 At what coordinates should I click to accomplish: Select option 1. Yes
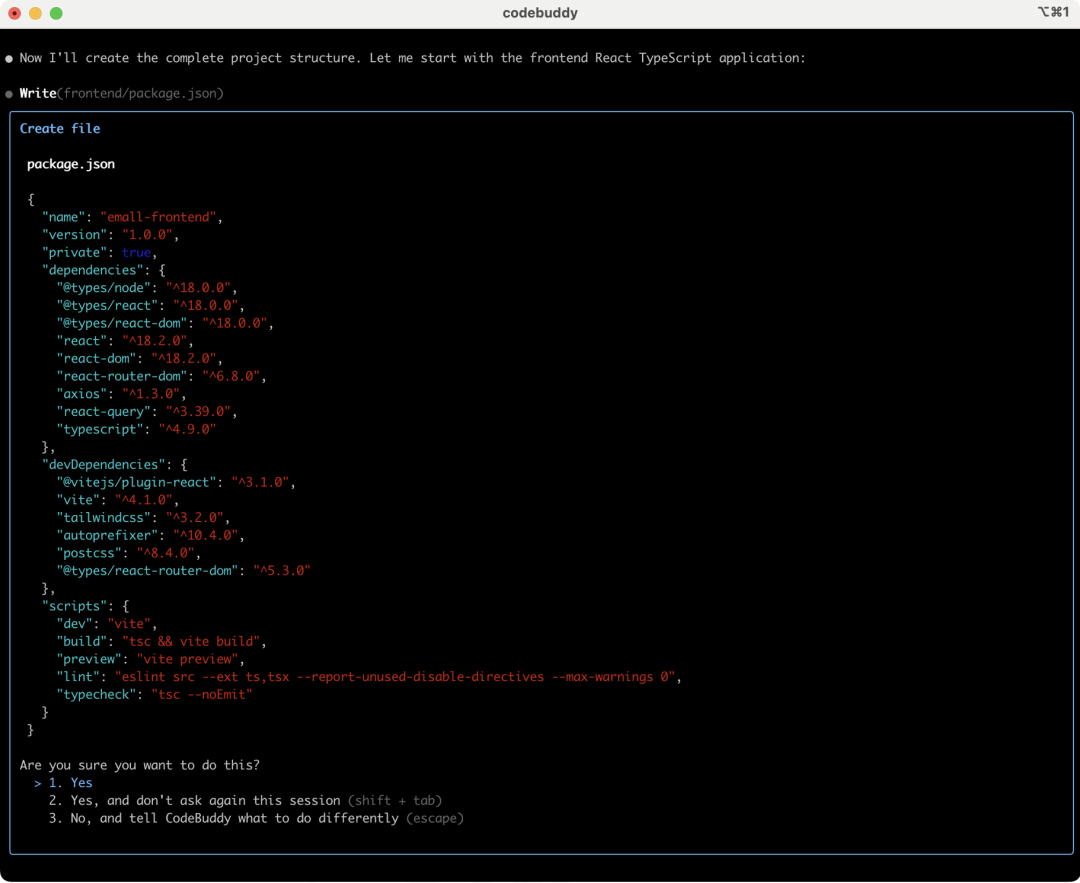pyautogui.click(x=70, y=783)
